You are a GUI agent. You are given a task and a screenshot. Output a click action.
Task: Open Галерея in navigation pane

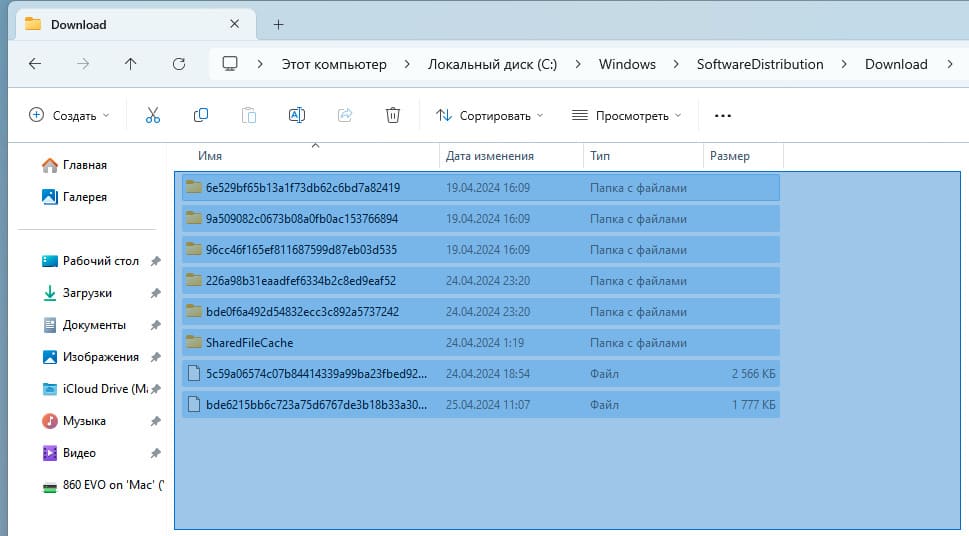coord(74,197)
